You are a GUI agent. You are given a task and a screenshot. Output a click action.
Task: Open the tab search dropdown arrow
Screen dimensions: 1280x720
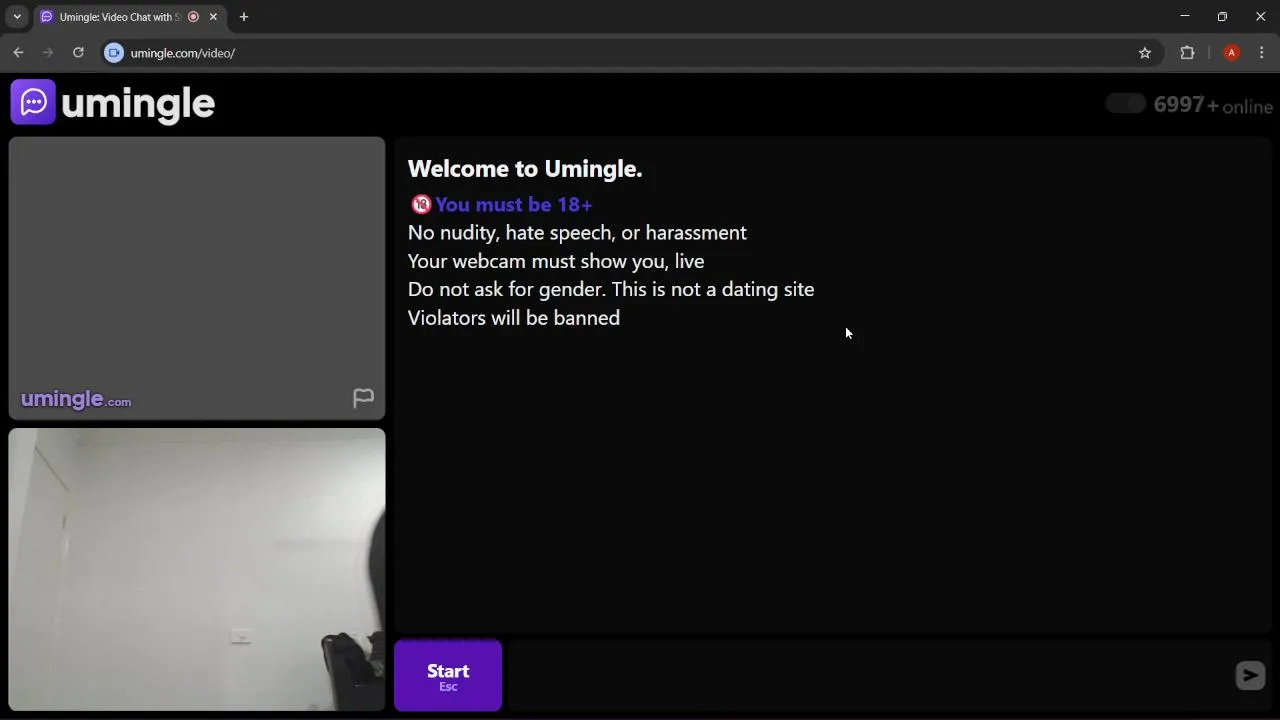click(x=17, y=17)
